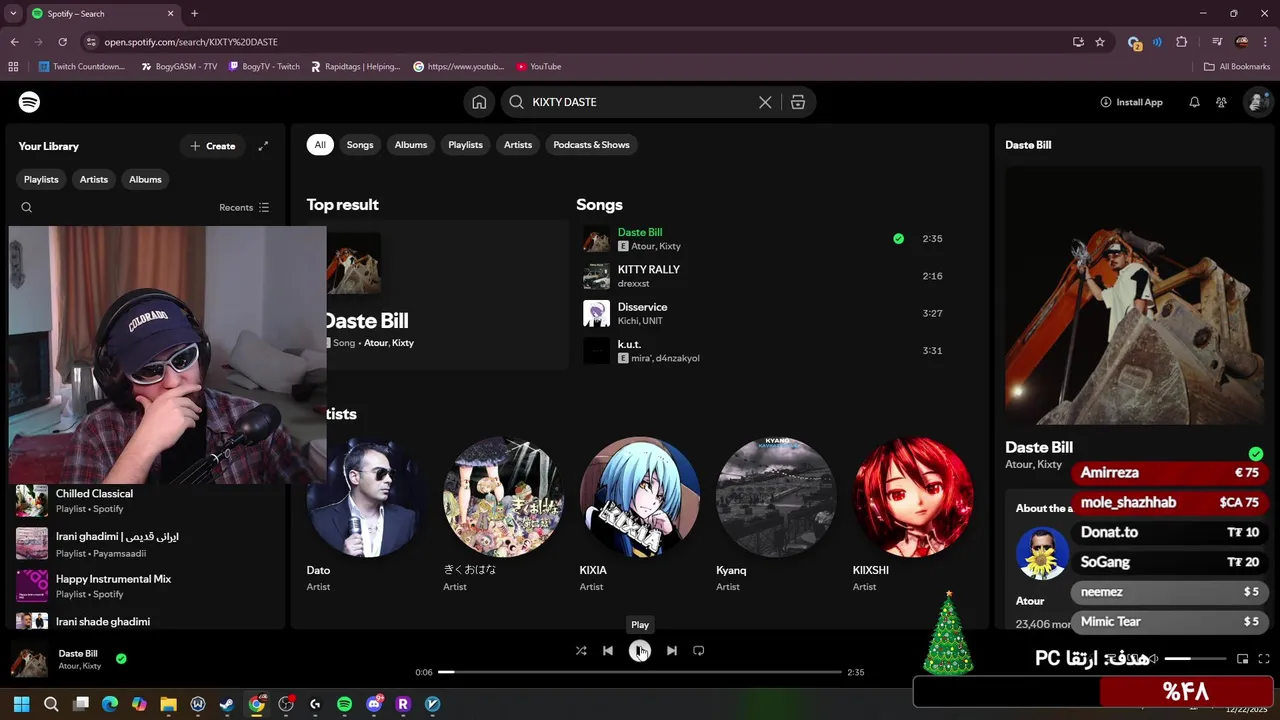This screenshot has height=720, width=1280.
Task: Toggle repeat in the player bar
Action: (699, 651)
